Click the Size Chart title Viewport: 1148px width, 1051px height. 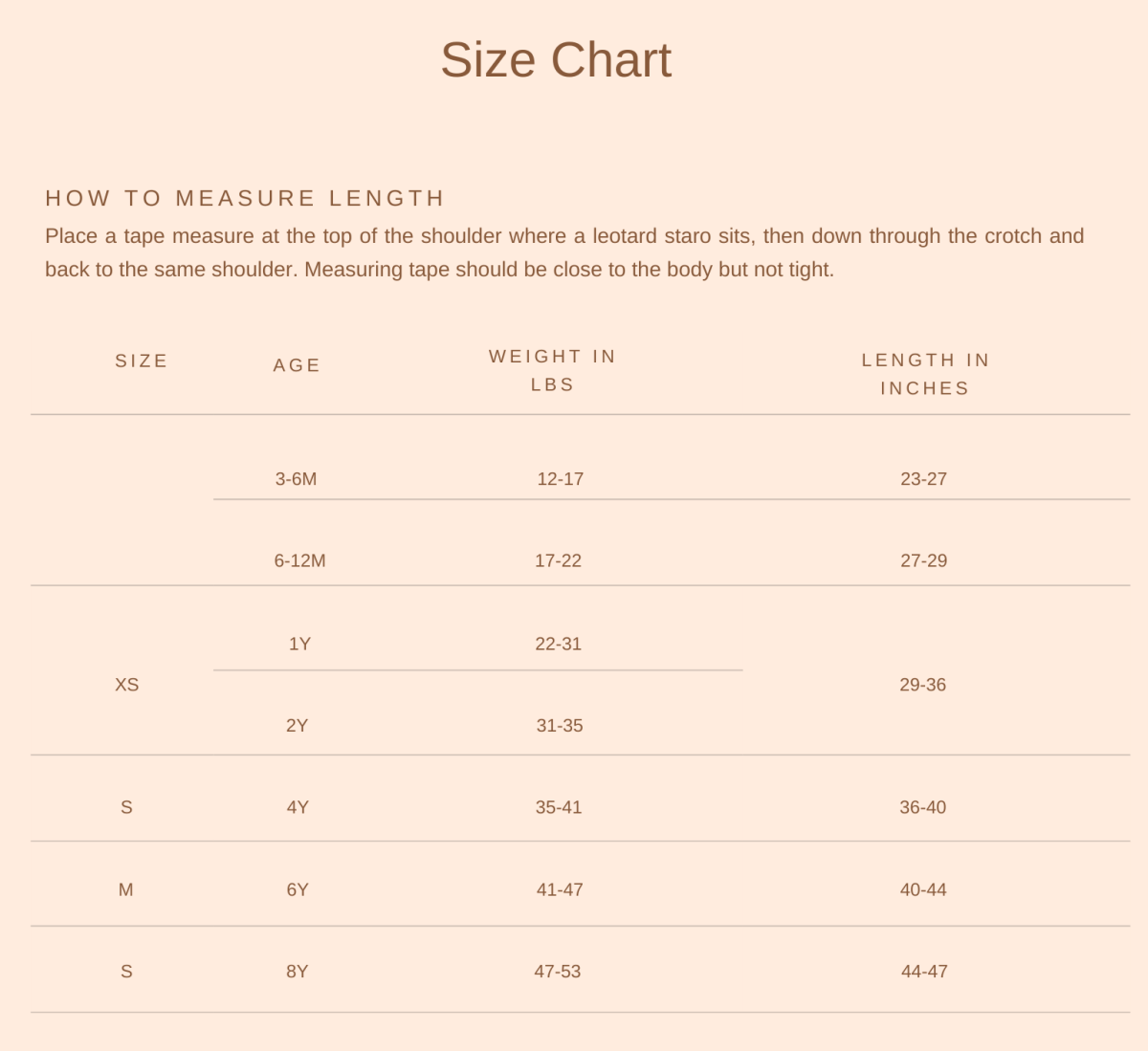(556, 60)
